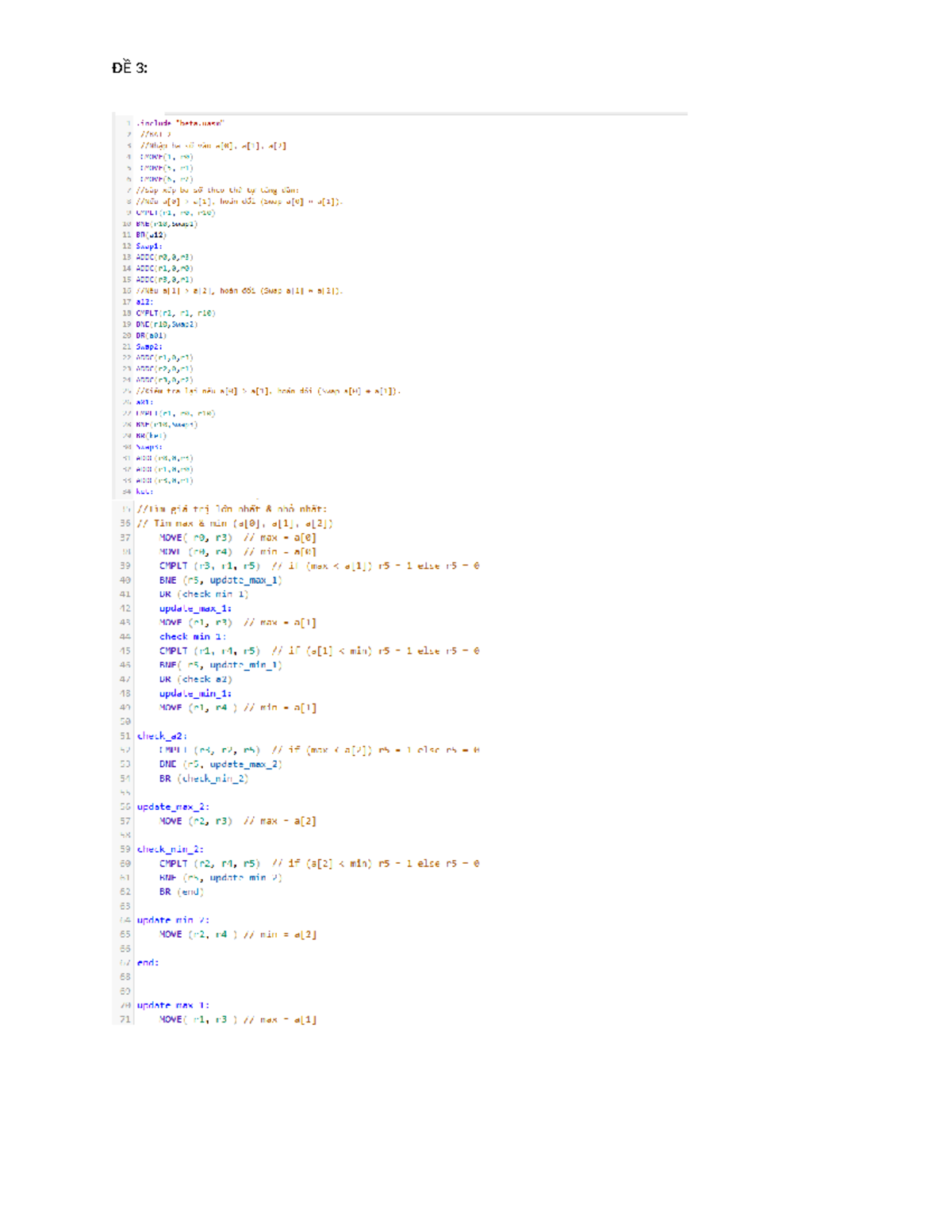Click the update_min_1: label on line 48
This screenshot has width=952, height=1232.
pyautogui.click(x=195, y=693)
